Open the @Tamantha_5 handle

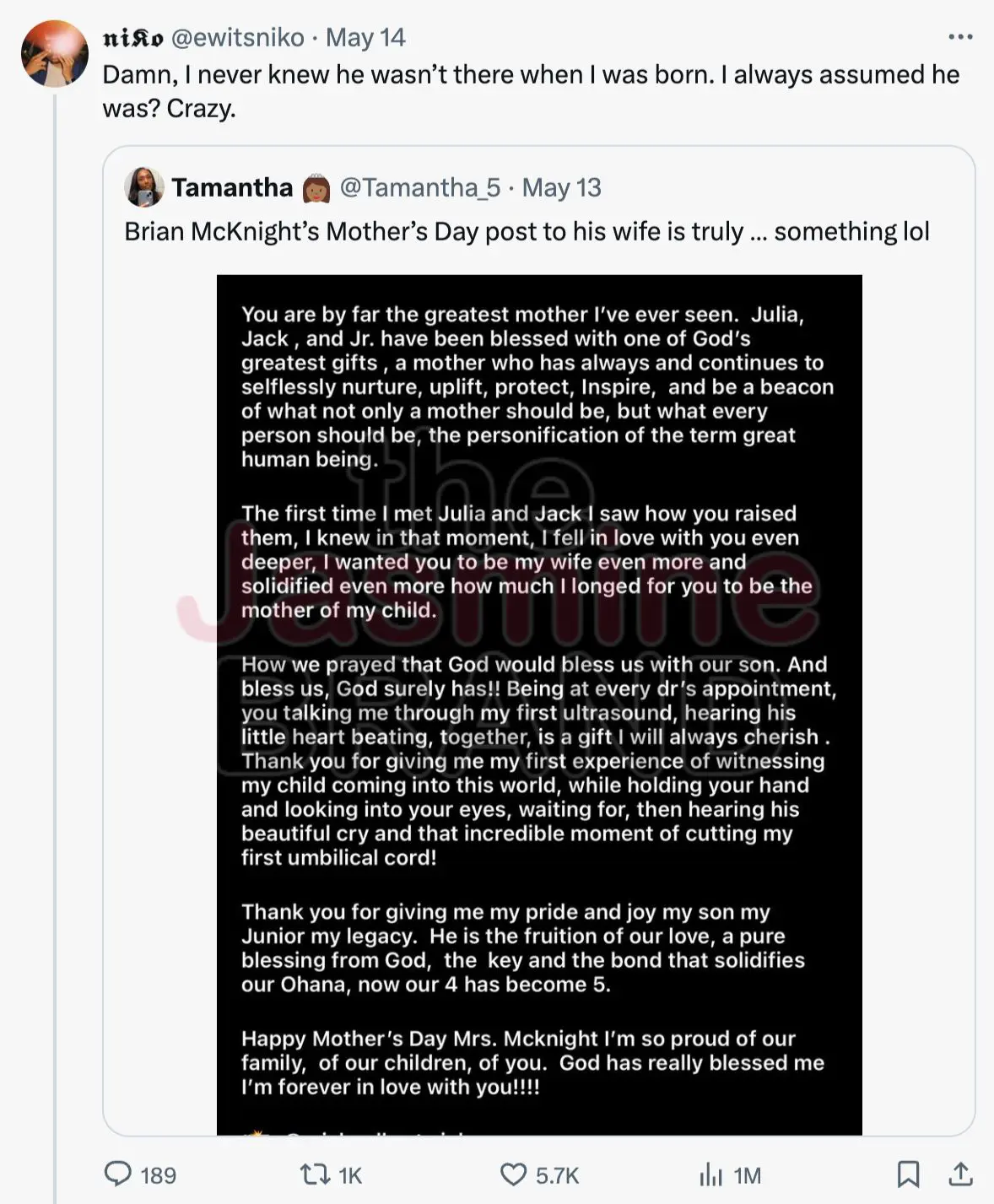tap(420, 186)
